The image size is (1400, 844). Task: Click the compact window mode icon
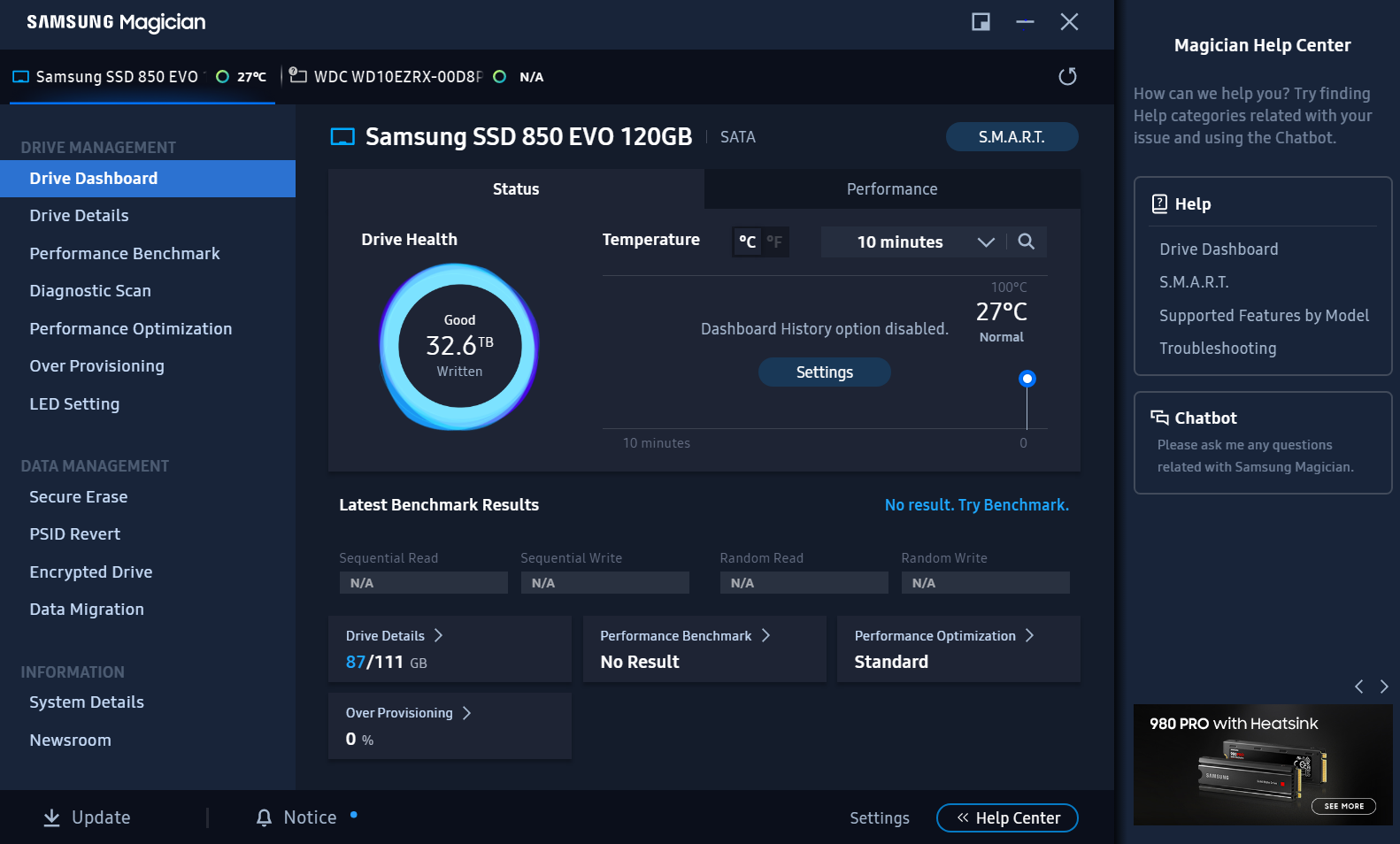(981, 22)
